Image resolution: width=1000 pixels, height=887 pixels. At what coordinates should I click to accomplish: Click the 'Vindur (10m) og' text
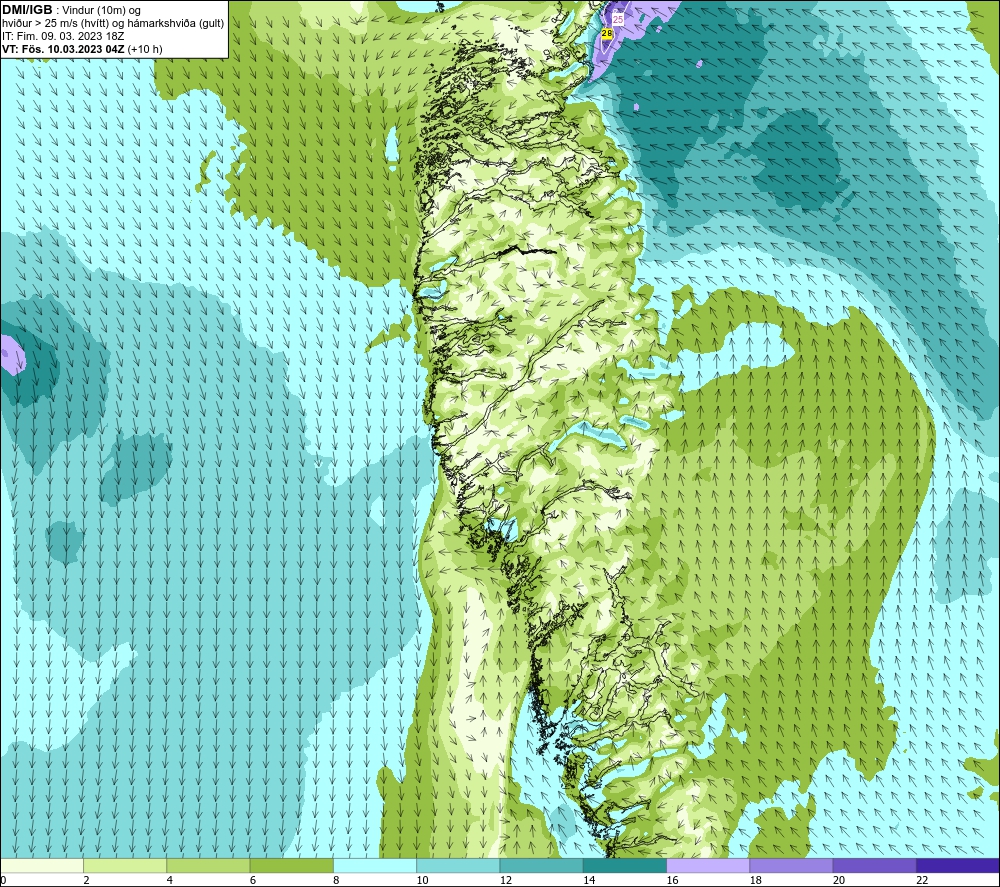click(x=101, y=11)
